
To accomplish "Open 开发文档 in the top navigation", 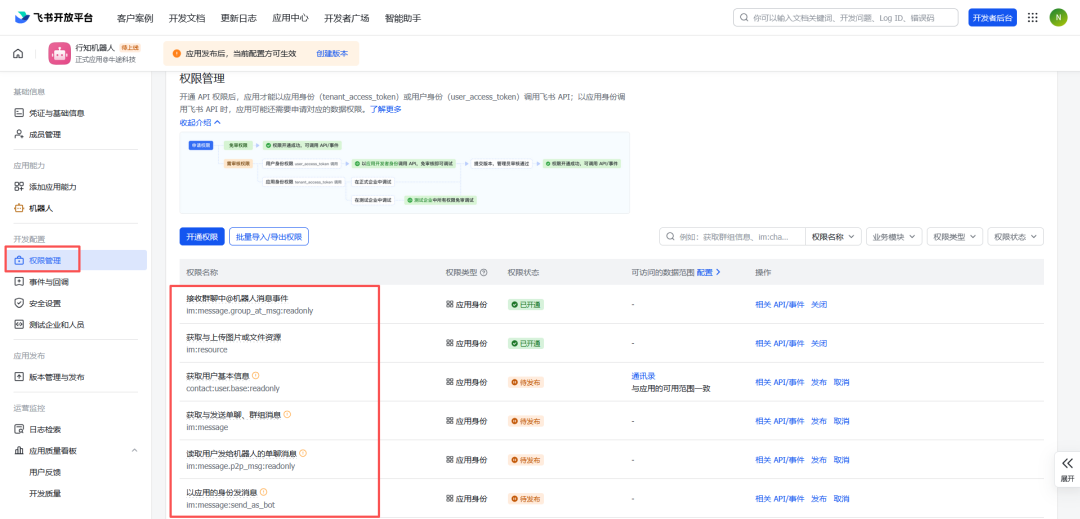I will (x=187, y=18).
